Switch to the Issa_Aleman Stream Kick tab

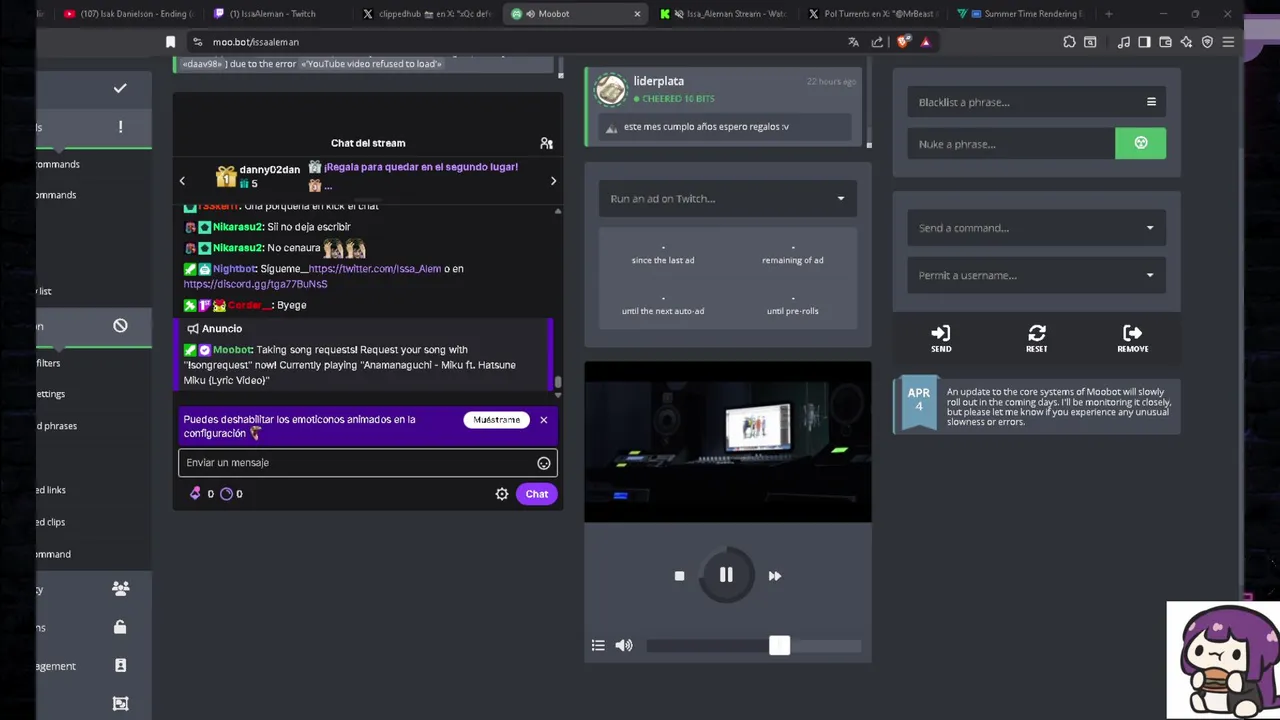click(725, 14)
